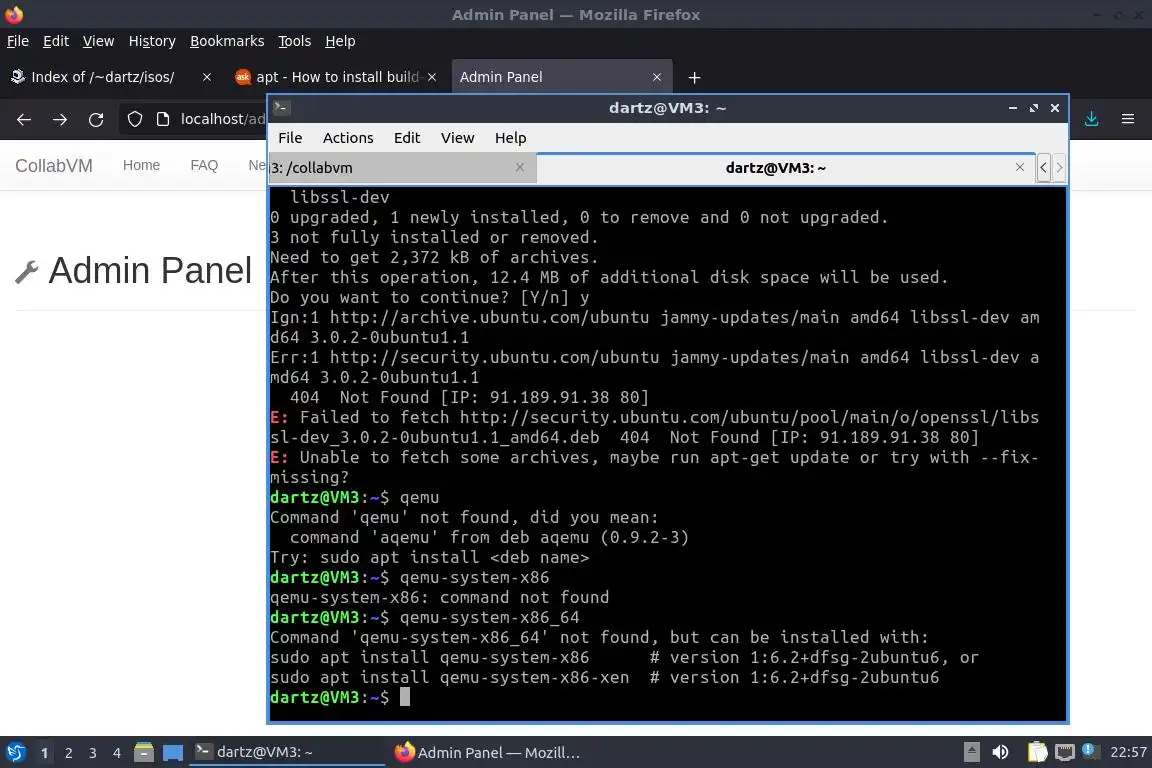
Task: Maximize the terminal window
Action: click(1034, 108)
